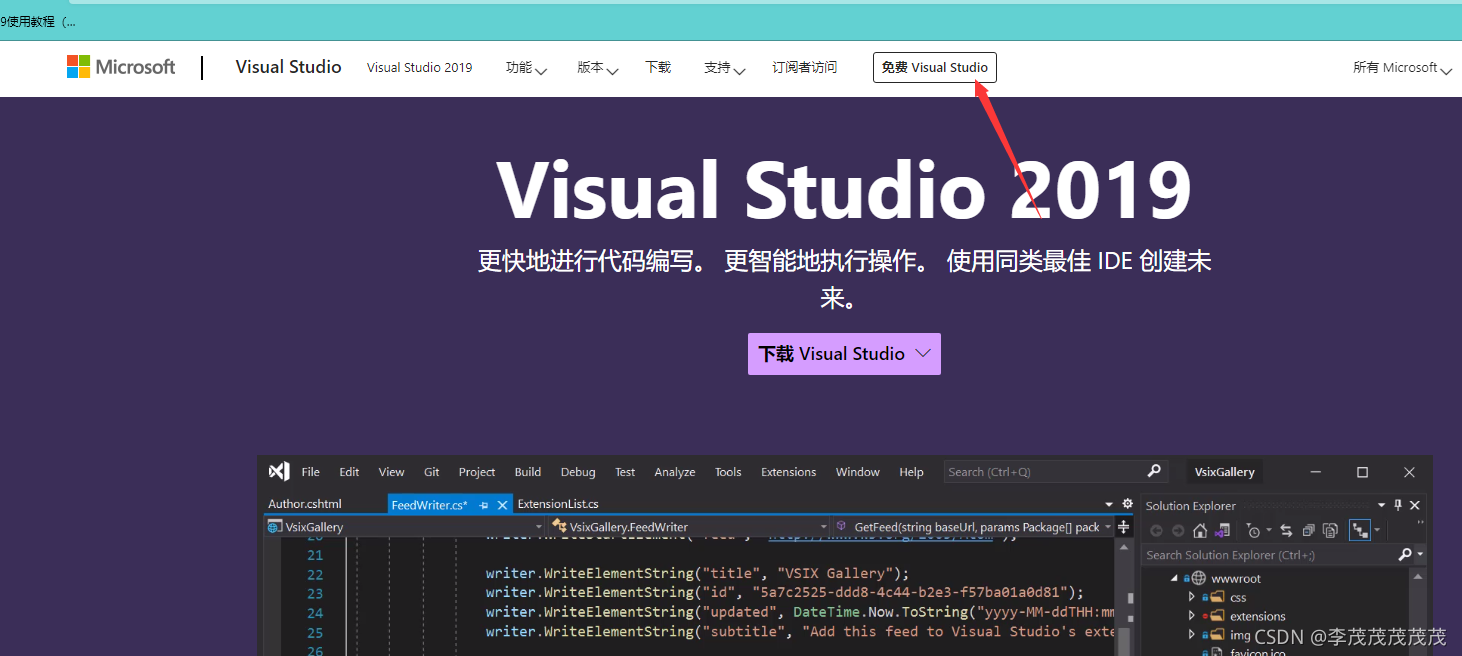Image resolution: width=1462 pixels, height=656 pixels.
Task: Click the Solution Explorer search magnifier
Action: (1405, 554)
